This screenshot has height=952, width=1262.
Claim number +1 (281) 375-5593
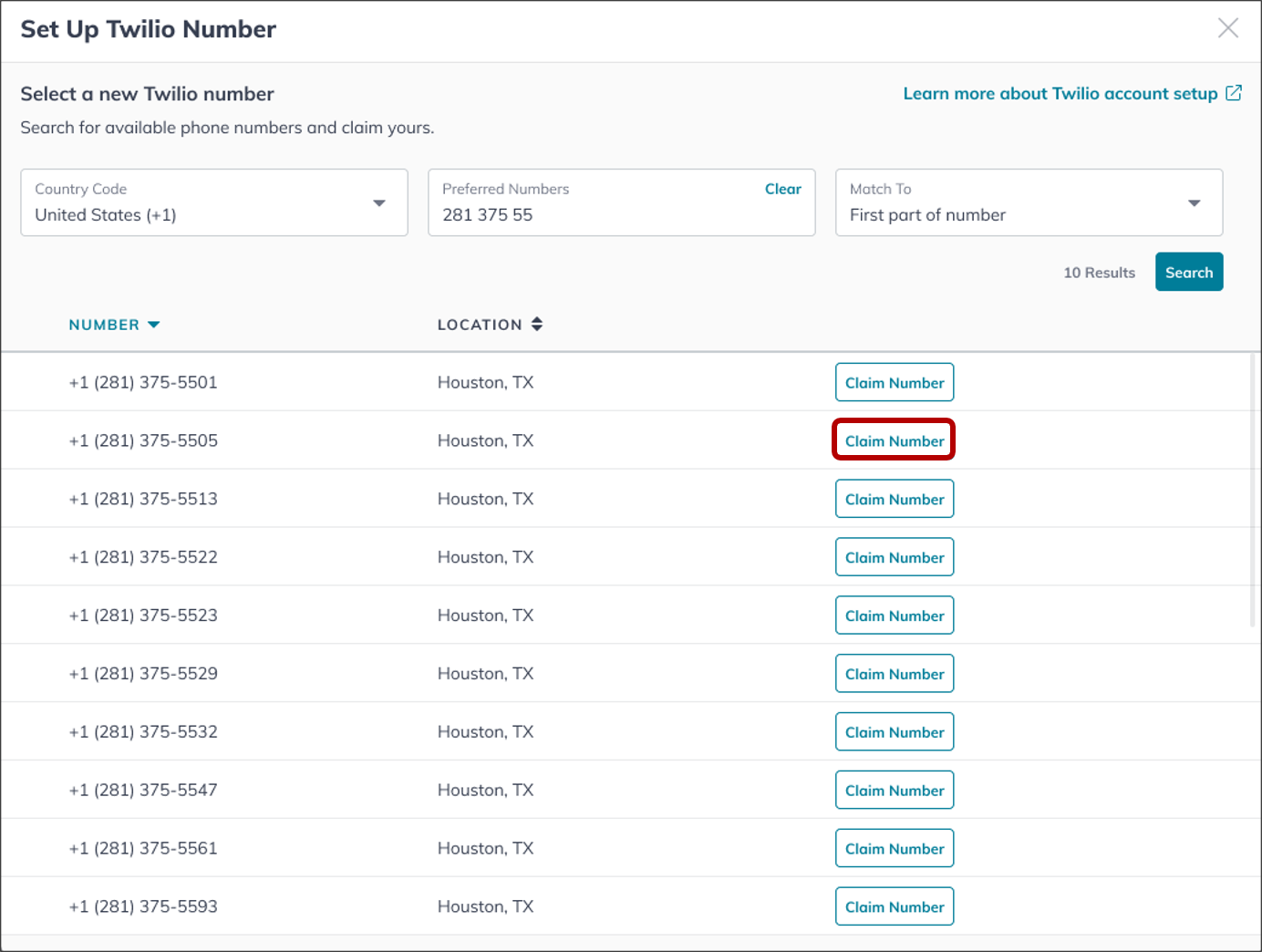pyautogui.click(x=894, y=907)
